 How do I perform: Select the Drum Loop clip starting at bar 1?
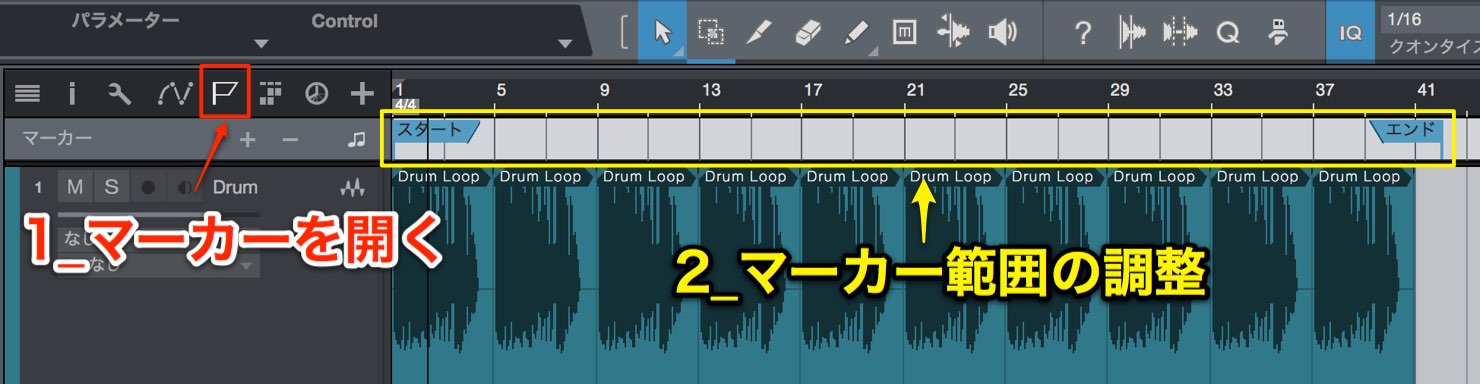click(443, 275)
